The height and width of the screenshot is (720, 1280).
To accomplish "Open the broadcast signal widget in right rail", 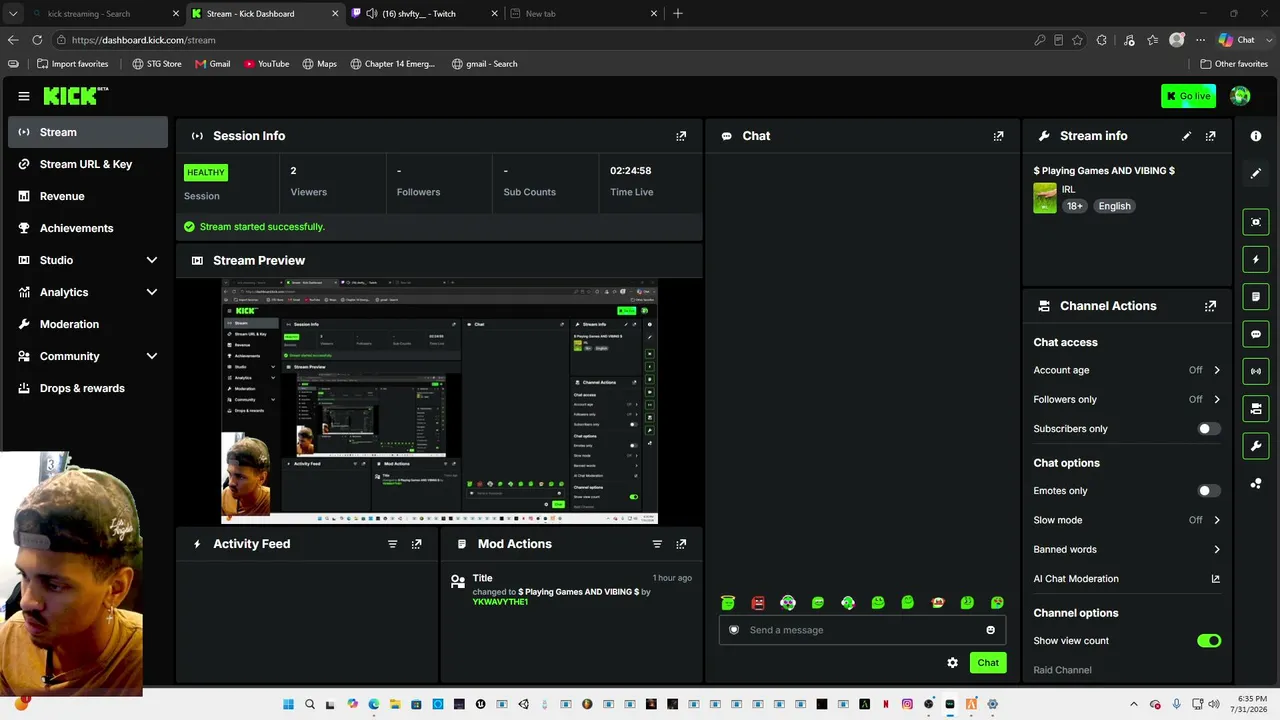I will (1256, 371).
